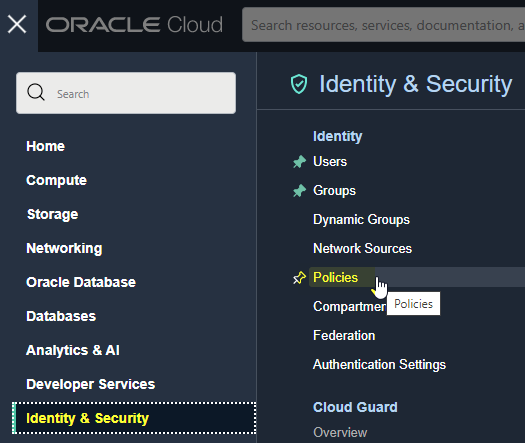Click the magnifier icon in menu search
The image size is (525, 443).
click(36, 92)
